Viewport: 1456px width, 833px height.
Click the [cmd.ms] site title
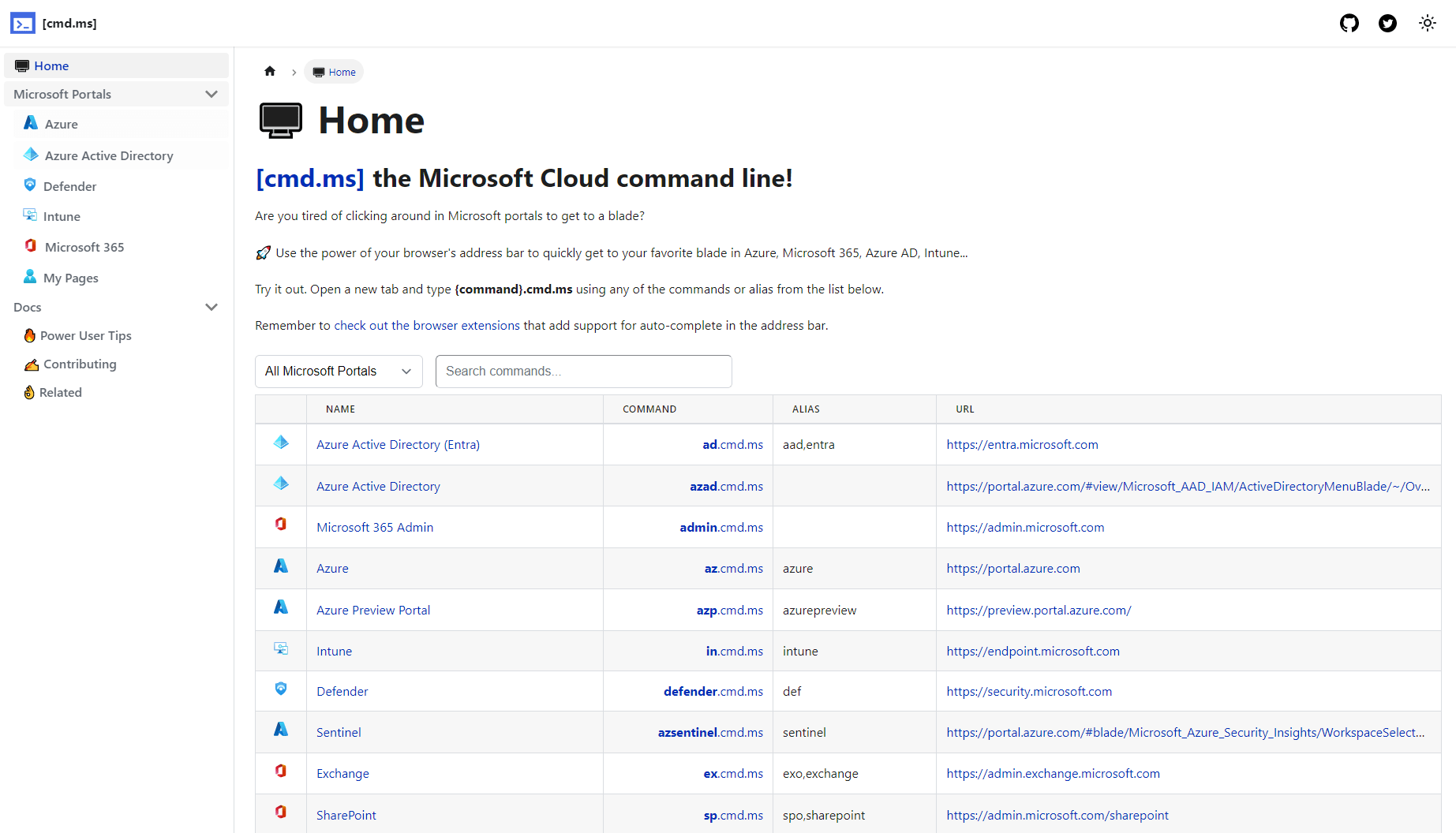(69, 24)
